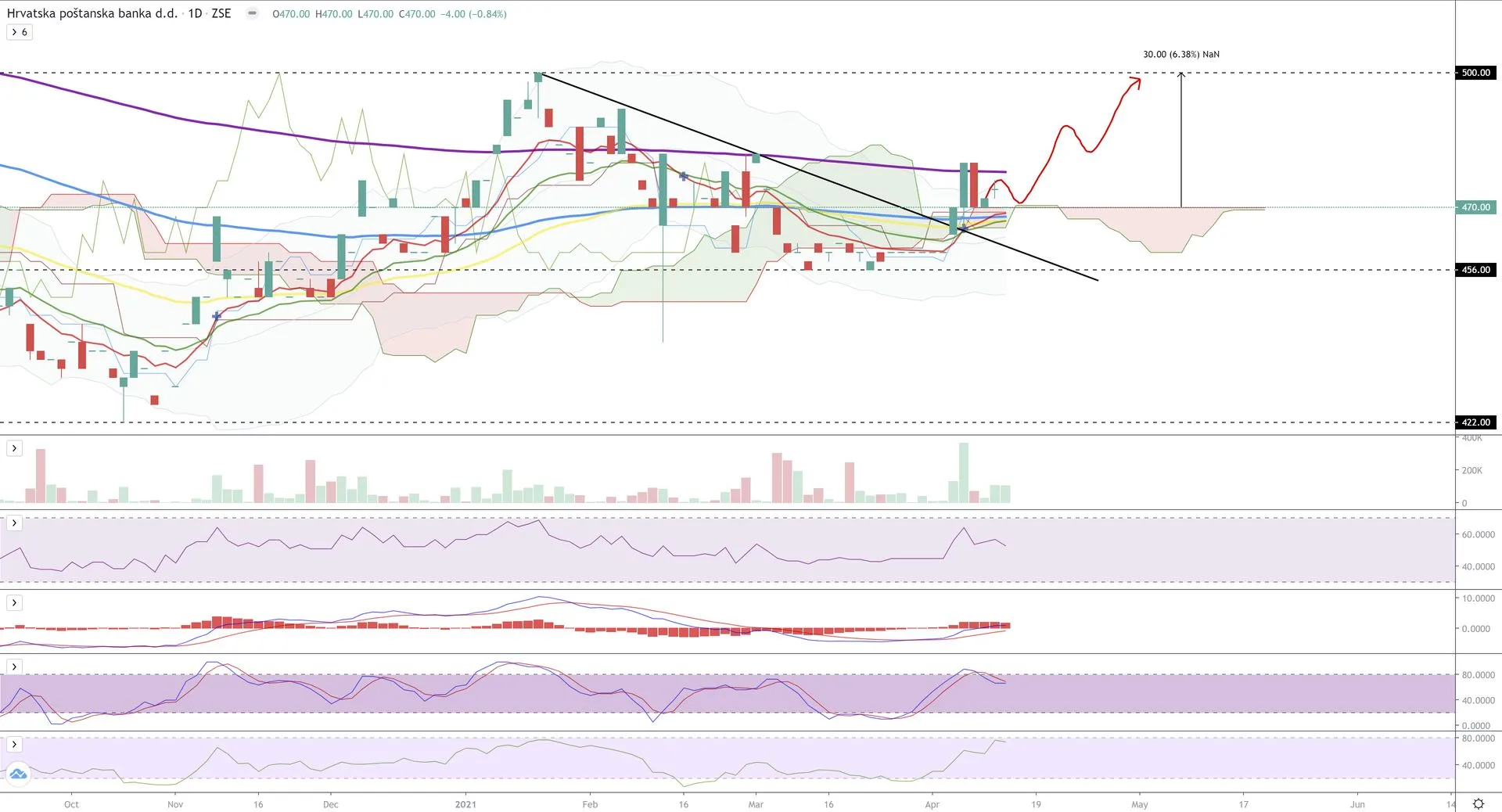Select the 30.00 (6.38%) measurement label
This screenshot has width=1502, height=812.
click(x=1180, y=54)
